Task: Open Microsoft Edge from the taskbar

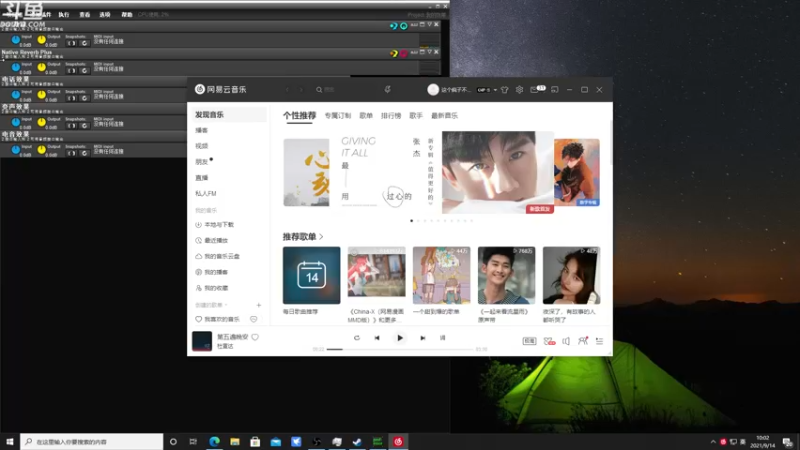Action: (x=214, y=442)
